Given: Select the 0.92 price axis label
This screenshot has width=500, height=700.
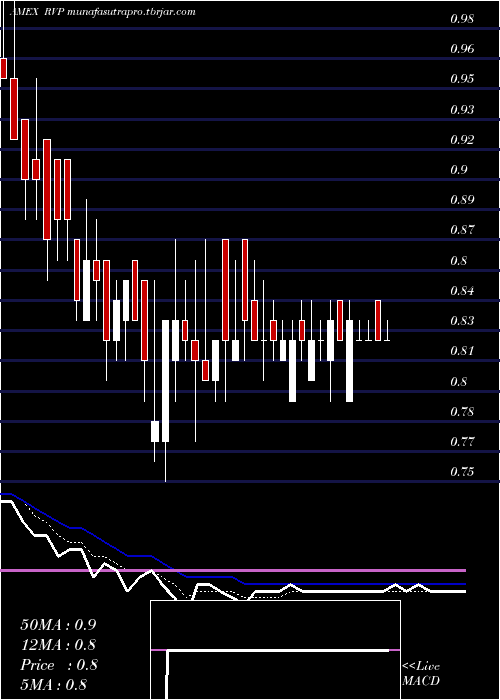Looking at the screenshot, I should pyautogui.click(x=462, y=140).
